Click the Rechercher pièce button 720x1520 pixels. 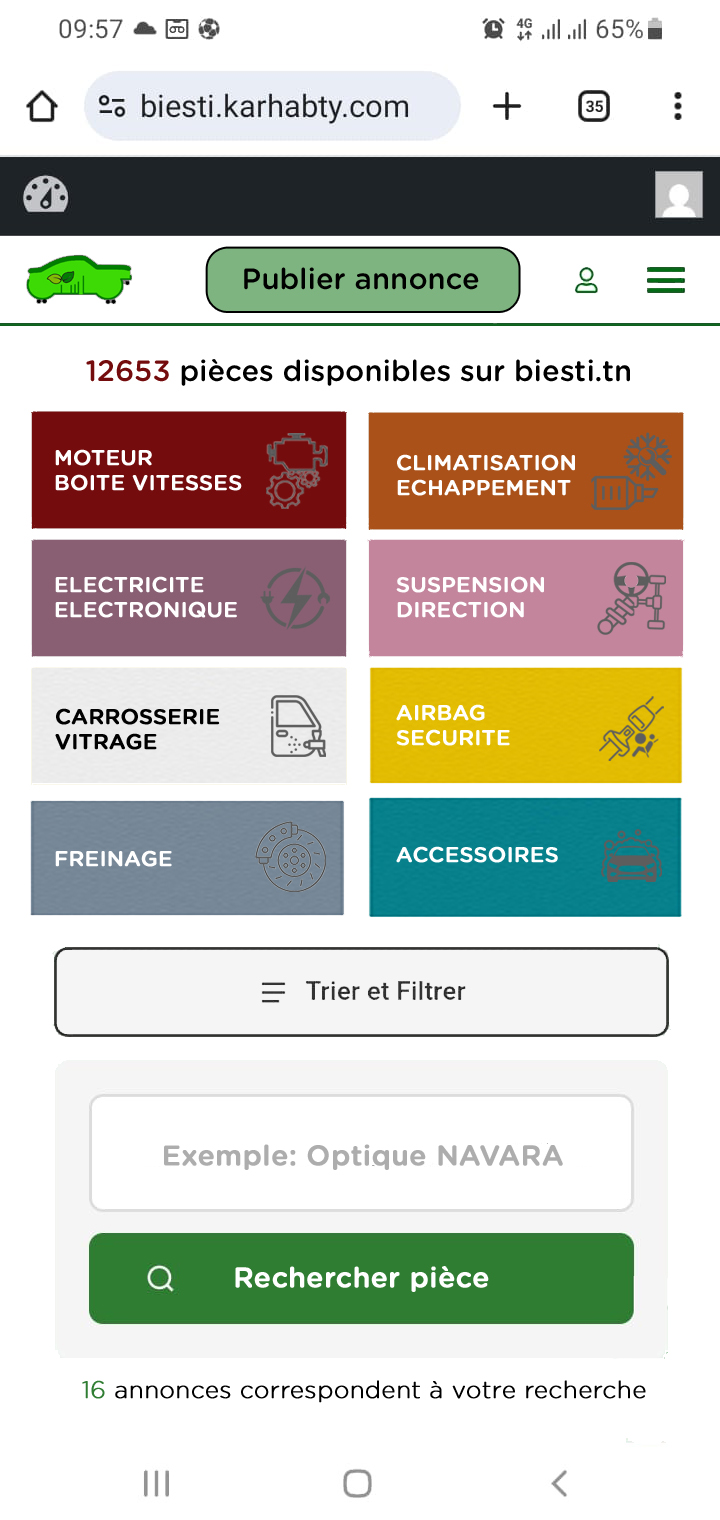click(x=361, y=1278)
